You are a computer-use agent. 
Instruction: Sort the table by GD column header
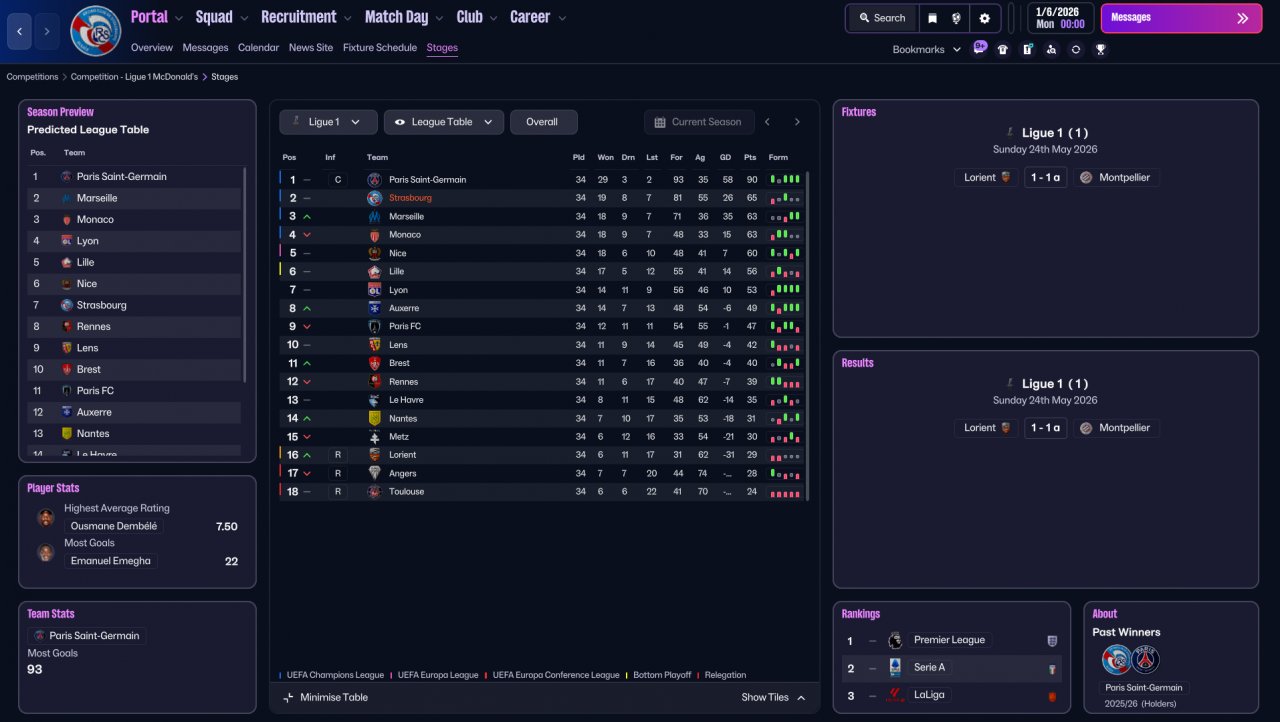point(727,157)
